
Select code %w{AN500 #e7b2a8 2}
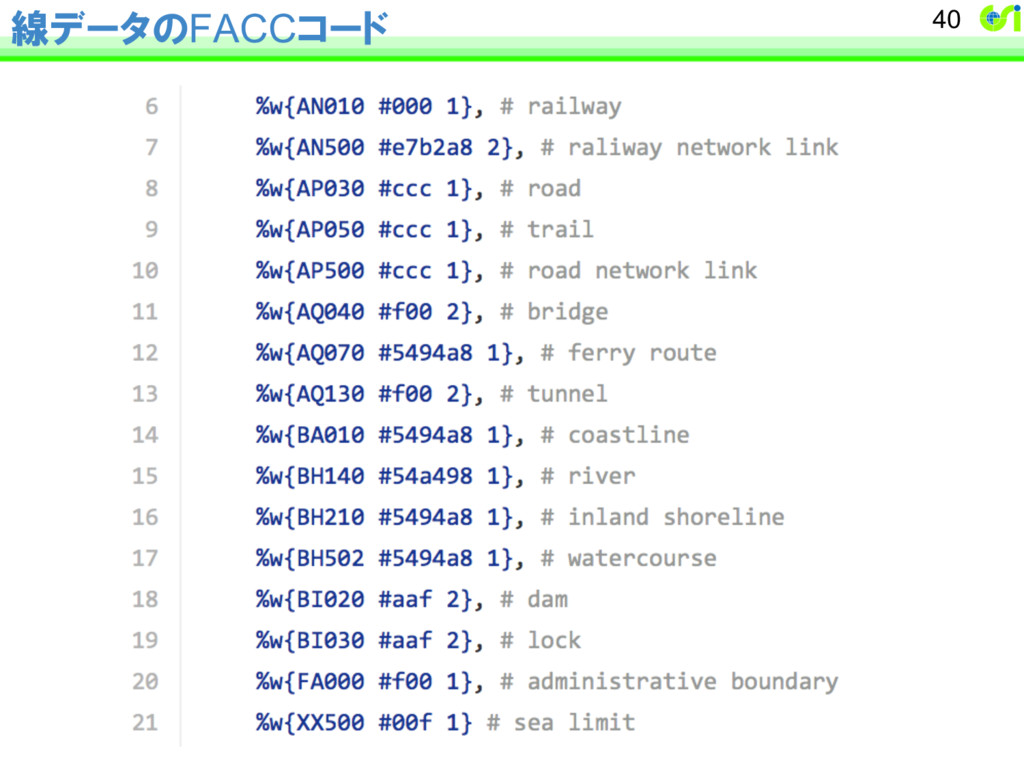coord(384,148)
